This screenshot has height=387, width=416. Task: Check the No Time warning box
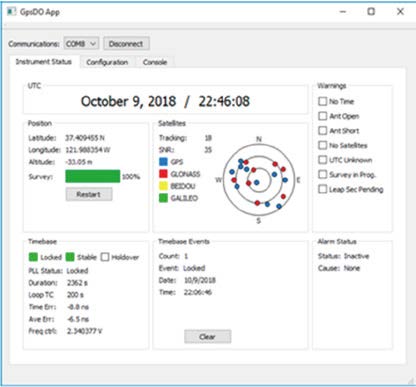tap(323, 101)
